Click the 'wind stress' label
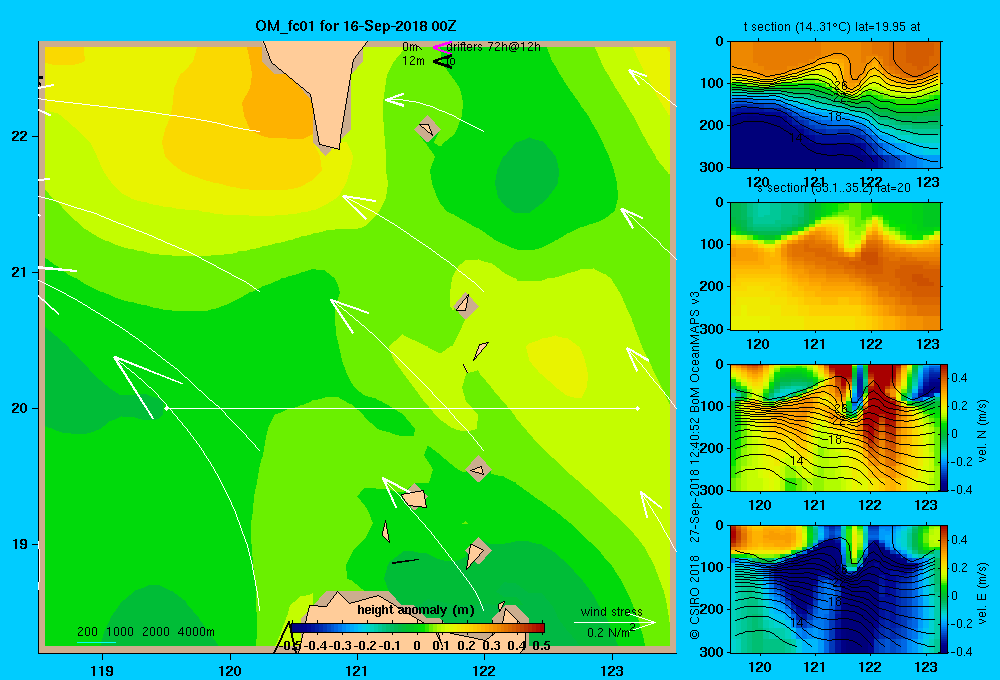 pyautogui.click(x=612, y=611)
